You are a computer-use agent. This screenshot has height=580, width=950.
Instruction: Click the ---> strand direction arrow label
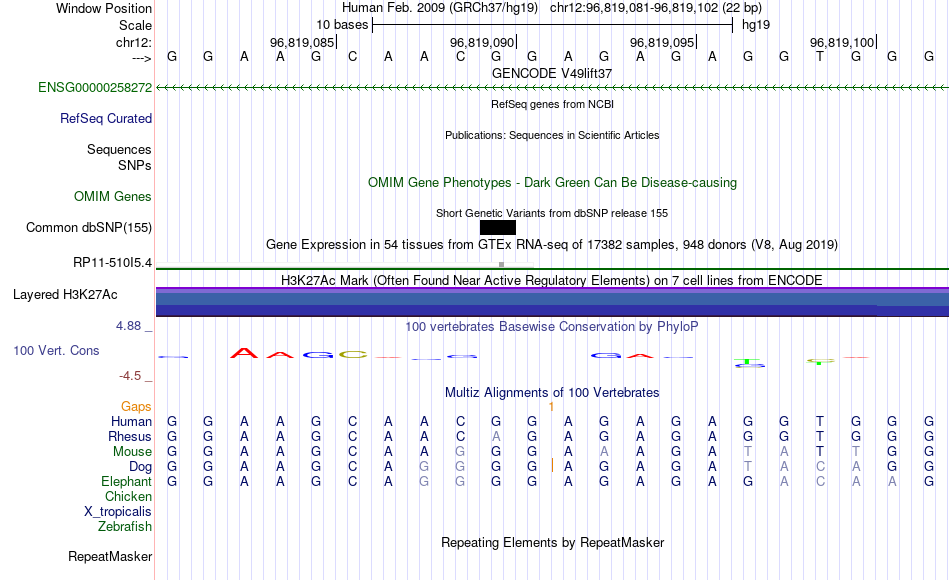(x=142, y=58)
